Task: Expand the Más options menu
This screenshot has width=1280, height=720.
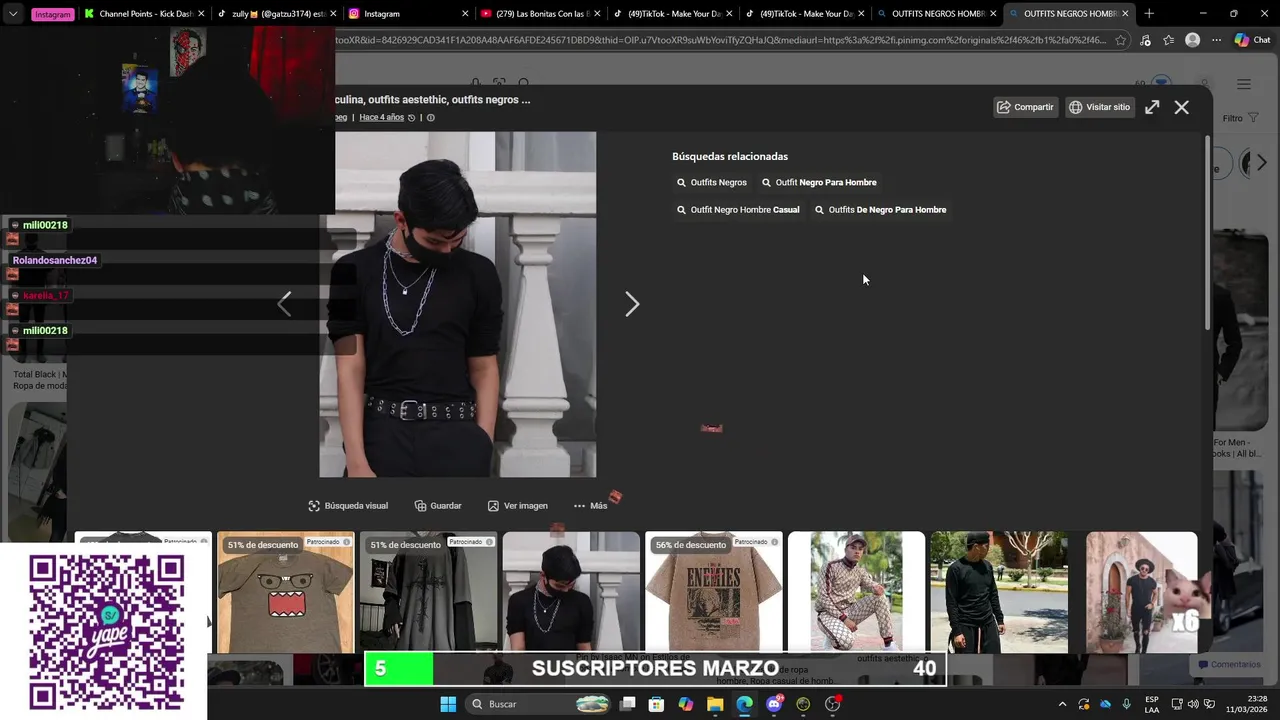Action: pos(590,506)
